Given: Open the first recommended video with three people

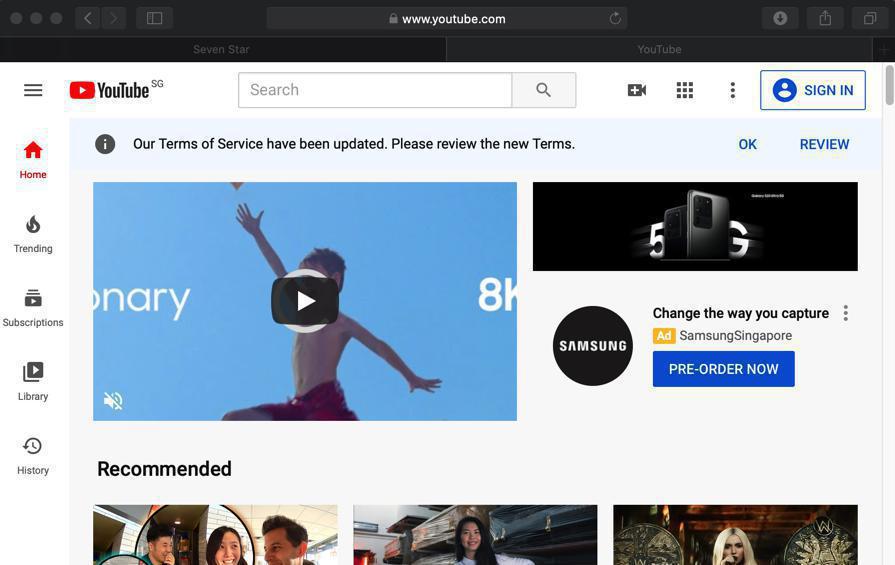Looking at the screenshot, I should [215, 535].
